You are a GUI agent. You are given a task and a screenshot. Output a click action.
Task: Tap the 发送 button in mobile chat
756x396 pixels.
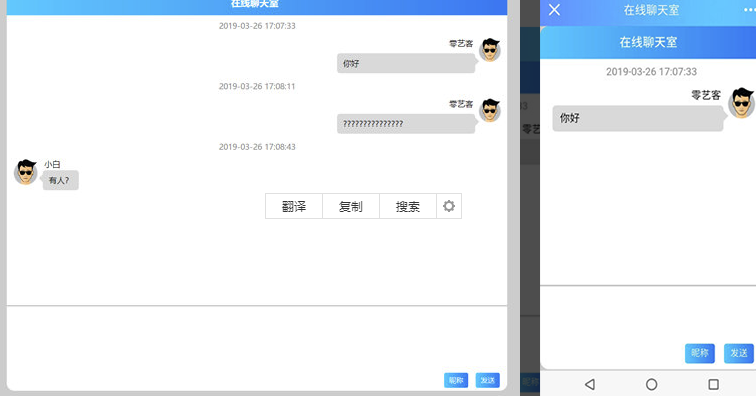coord(739,353)
